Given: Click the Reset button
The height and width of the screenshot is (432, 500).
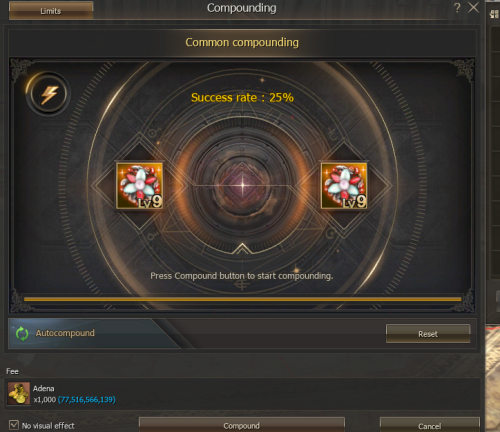Looking at the screenshot, I should [428, 334].
